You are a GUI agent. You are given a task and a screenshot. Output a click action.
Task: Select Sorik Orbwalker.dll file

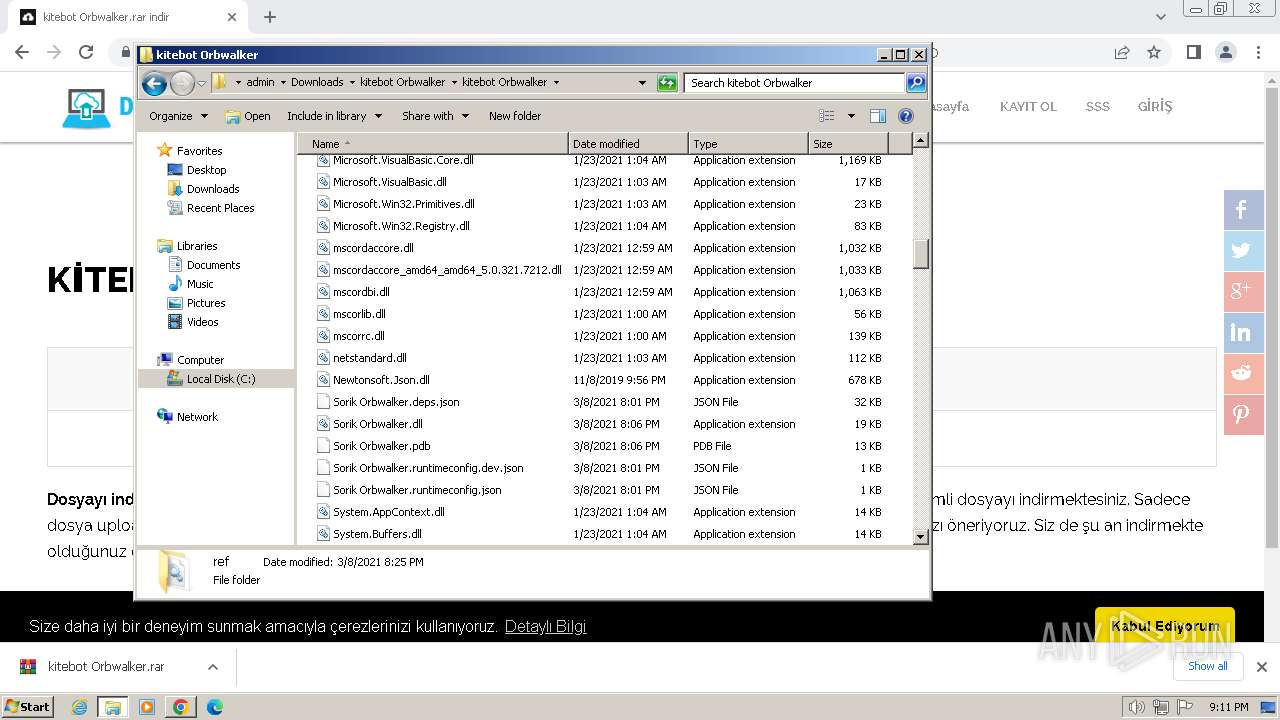[x=377, y=424]
